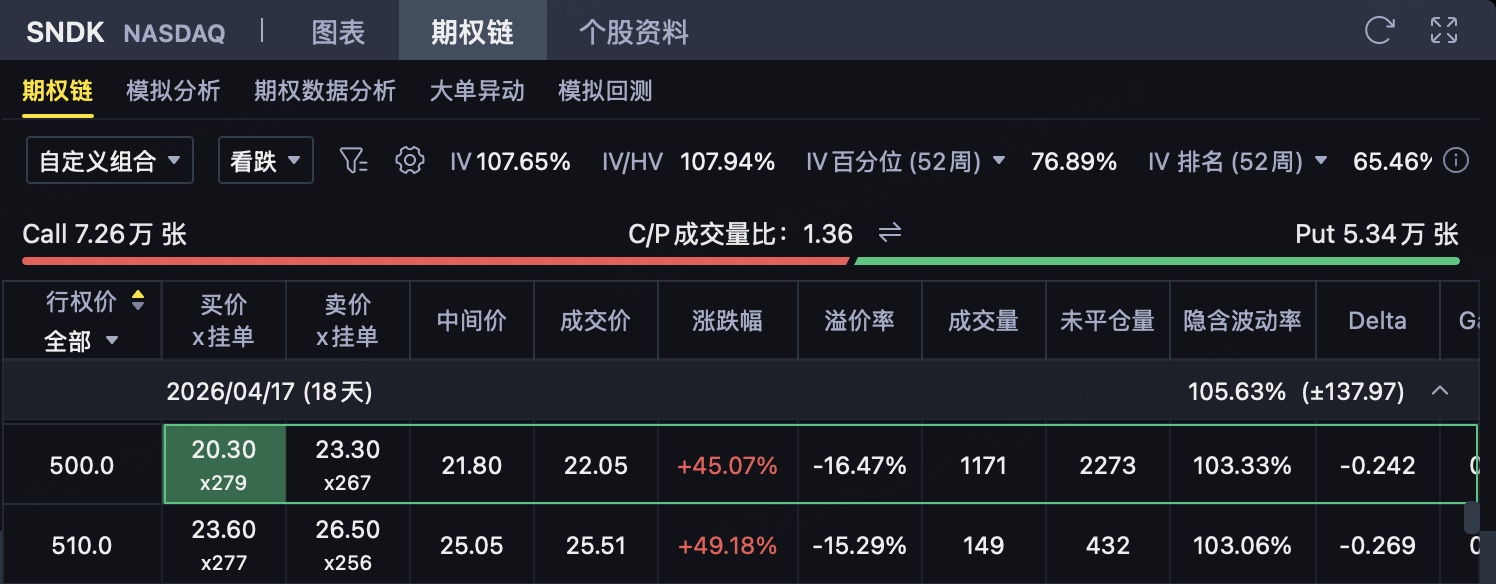Open the IV 排名 (52周) period dropdown
Image resolution: width=1496 pixels, height=584 pixels.
point(1321,161)
